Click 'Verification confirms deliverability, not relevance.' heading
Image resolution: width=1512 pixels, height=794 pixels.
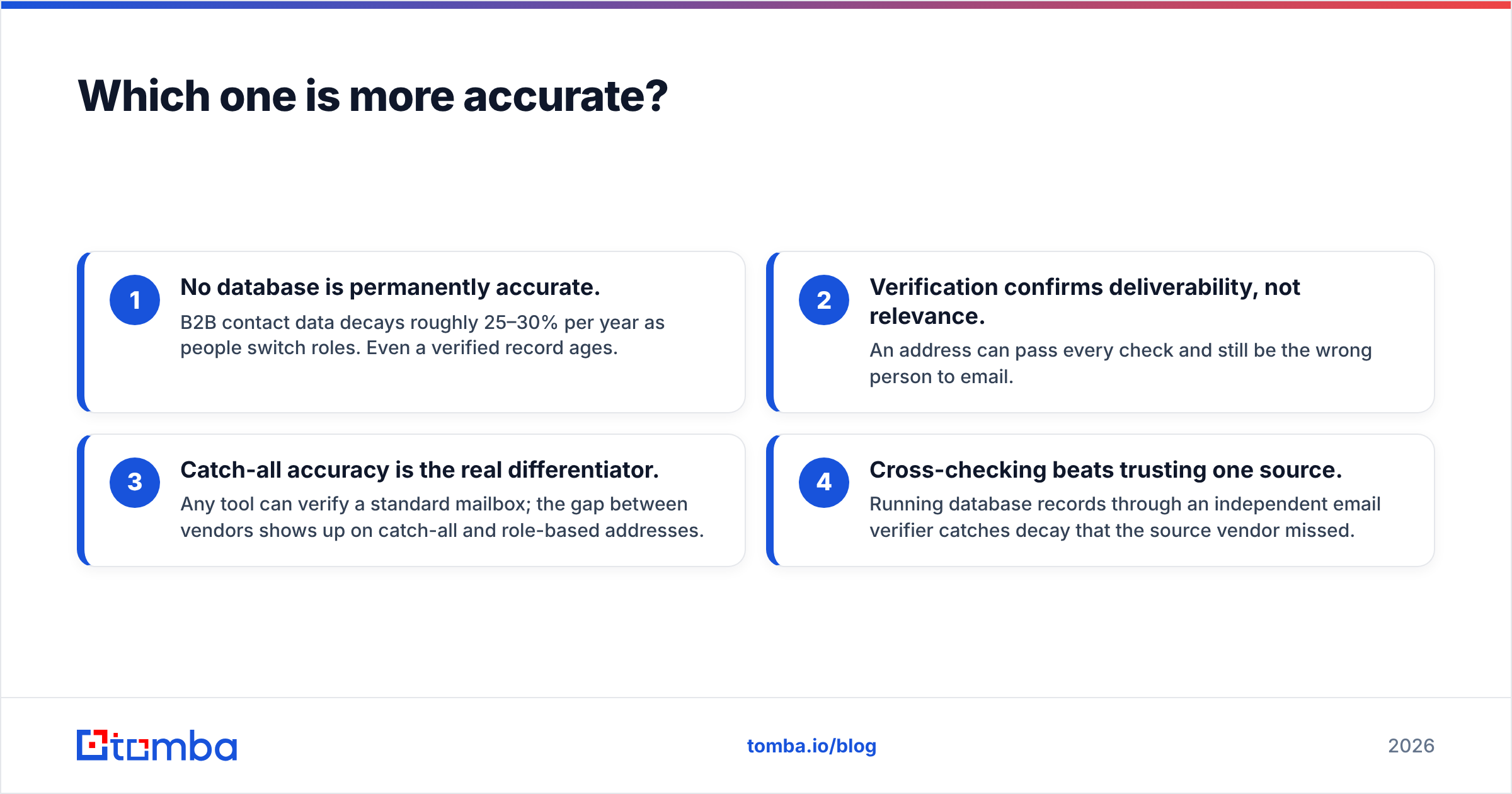(1084, 301)
